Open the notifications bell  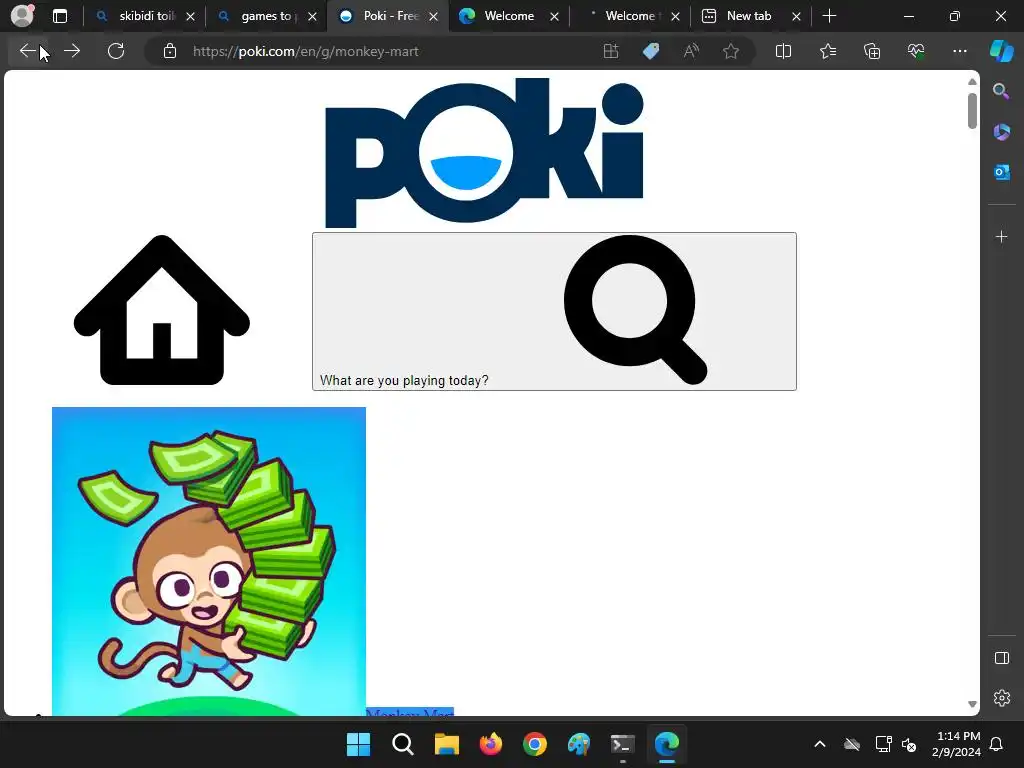pyautogui.click(x=997, y=744)
